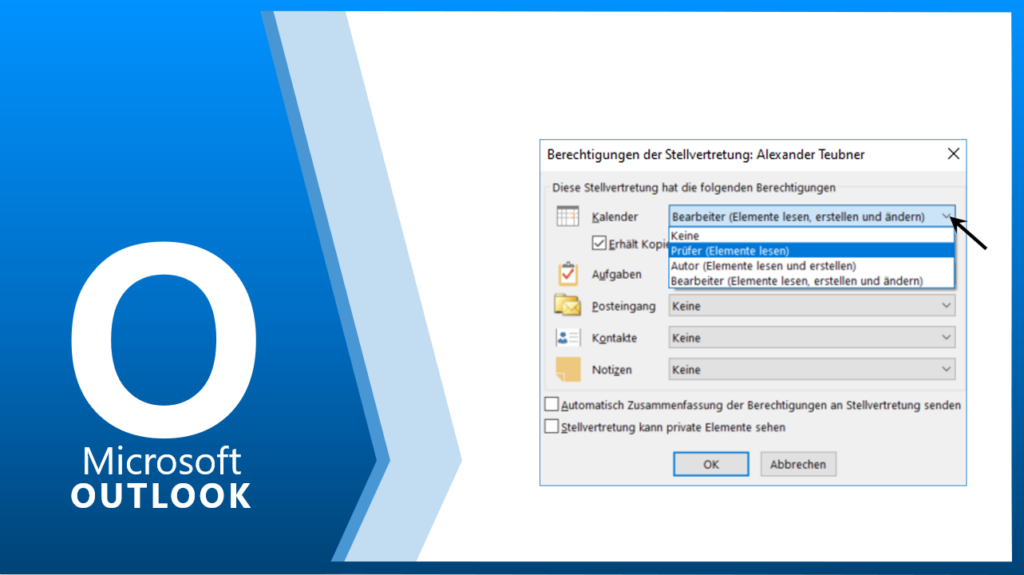Click the Posteingang envelope folder icon
Viewport: 1024px width, 575px height.
click(568, 305)
